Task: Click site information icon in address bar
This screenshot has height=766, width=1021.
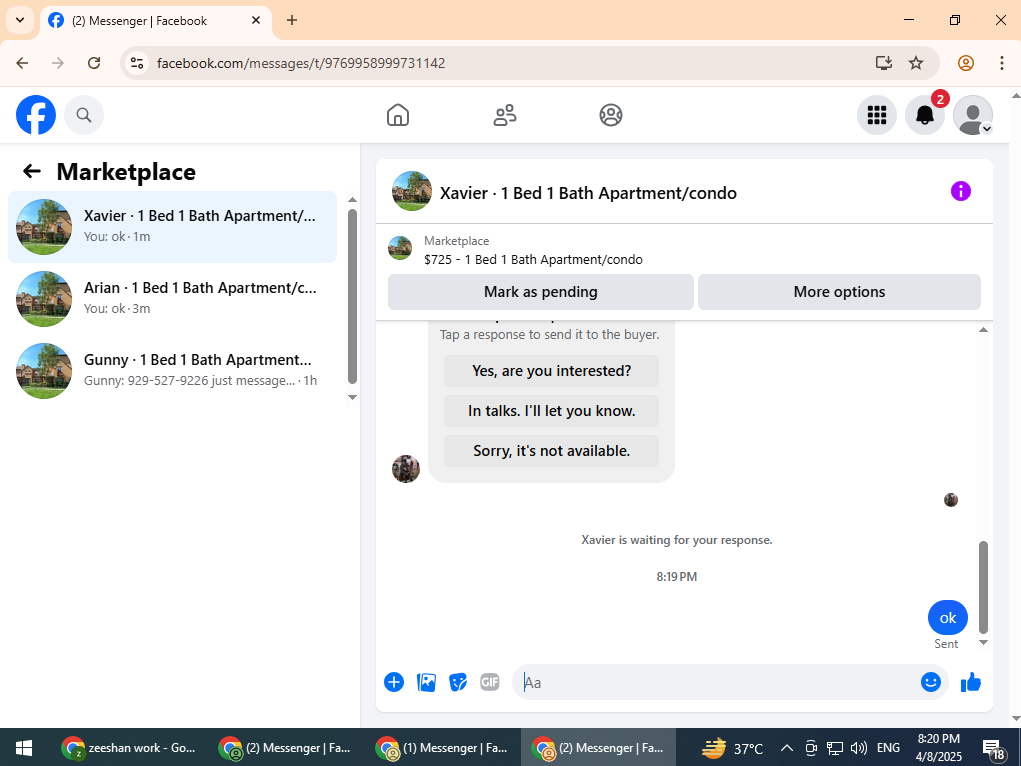Action: pos(137,63)
